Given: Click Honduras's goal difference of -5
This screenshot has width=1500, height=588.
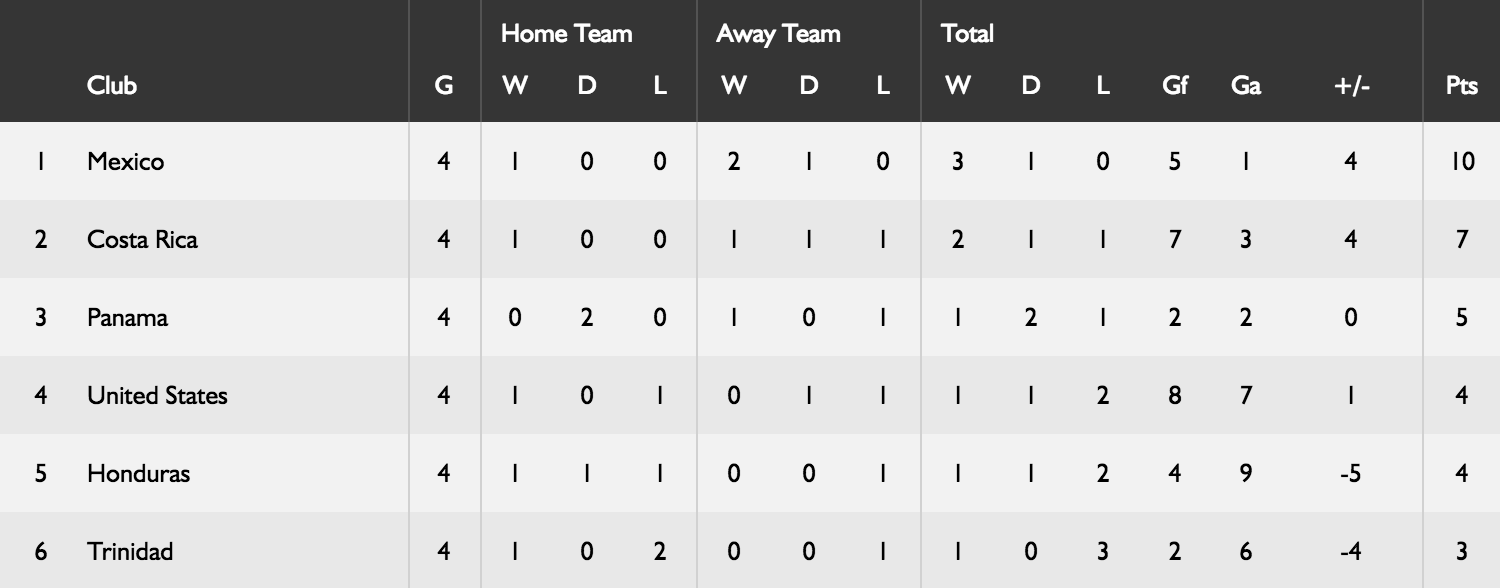Looking at the screenshot, I should point(1350,473).
